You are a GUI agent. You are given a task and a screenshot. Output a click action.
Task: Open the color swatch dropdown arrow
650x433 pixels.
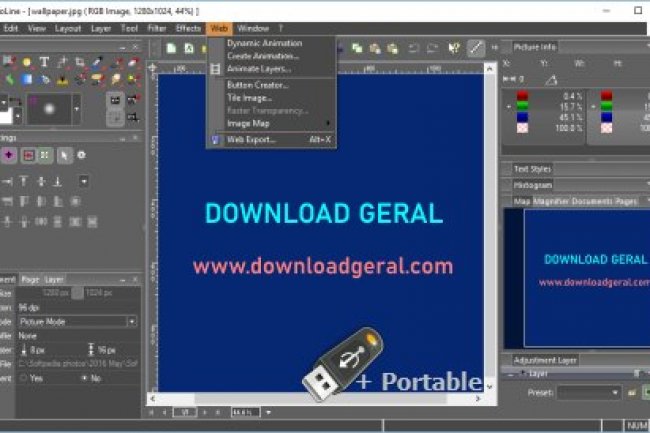(x=17, y=117)
